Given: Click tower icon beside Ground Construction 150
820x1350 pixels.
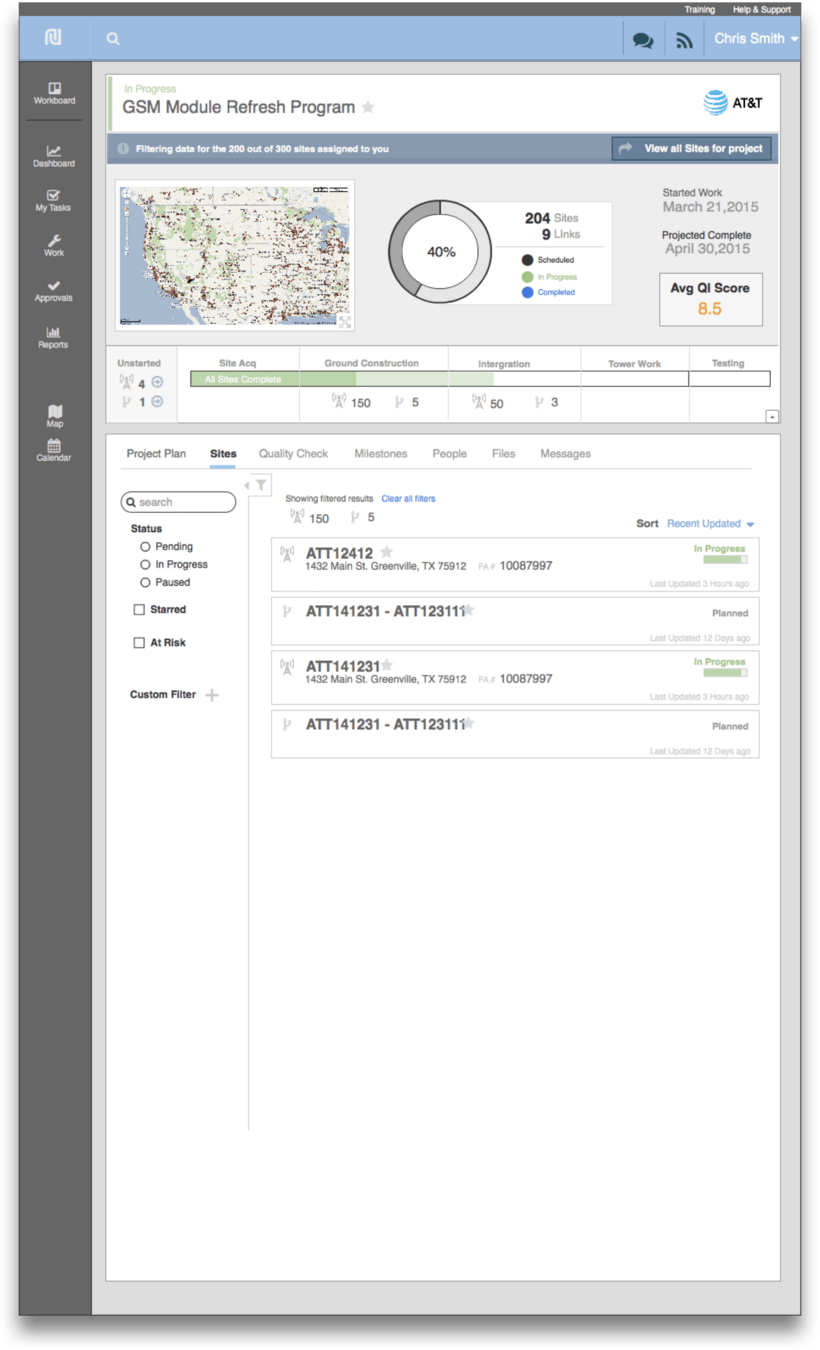Looking at the screenshot, I should click(x=338, y=402).
